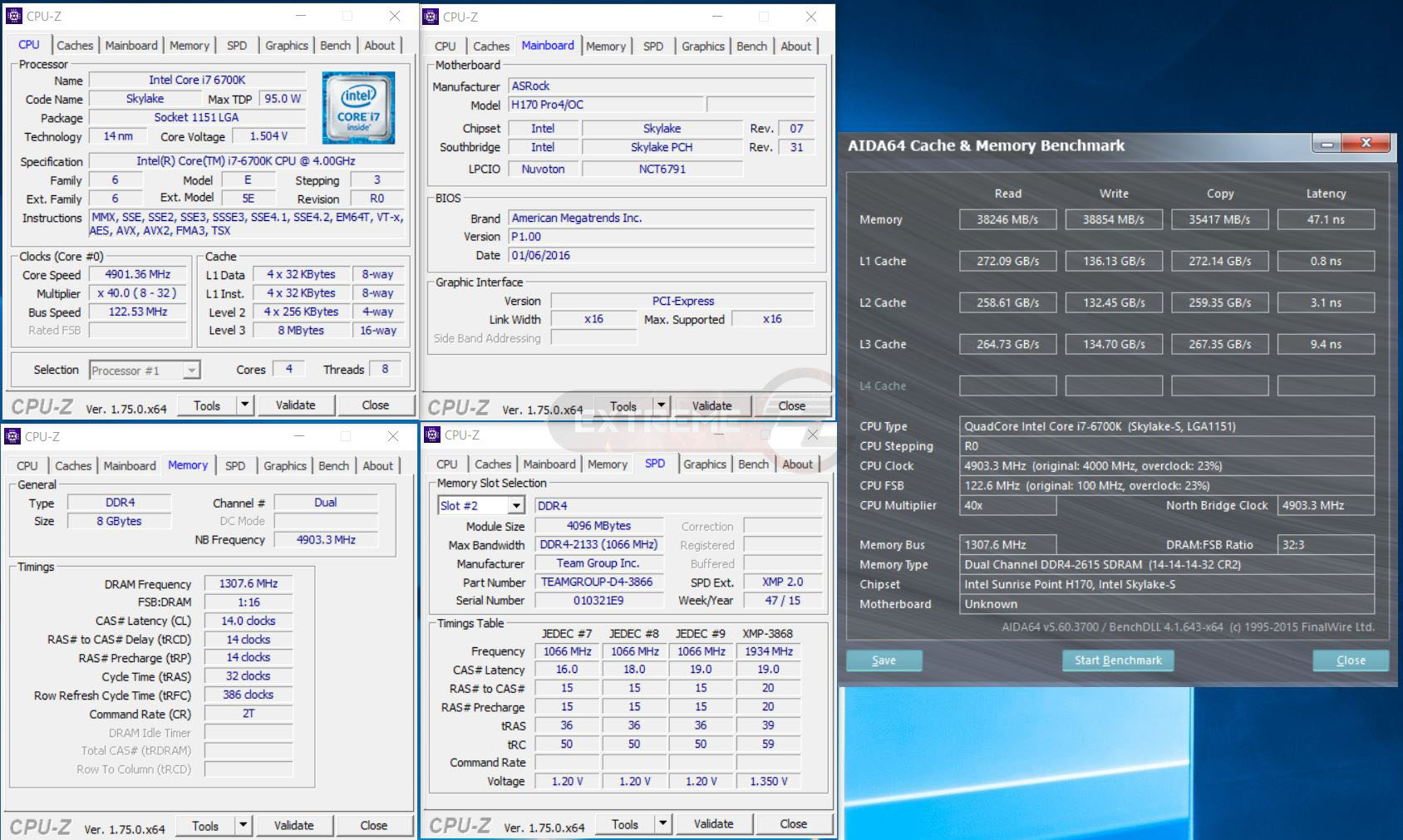Viewport: 1403px width, 840px height.
Task: Open the About tab in the CPU window
Action: [x=380, y=46]
